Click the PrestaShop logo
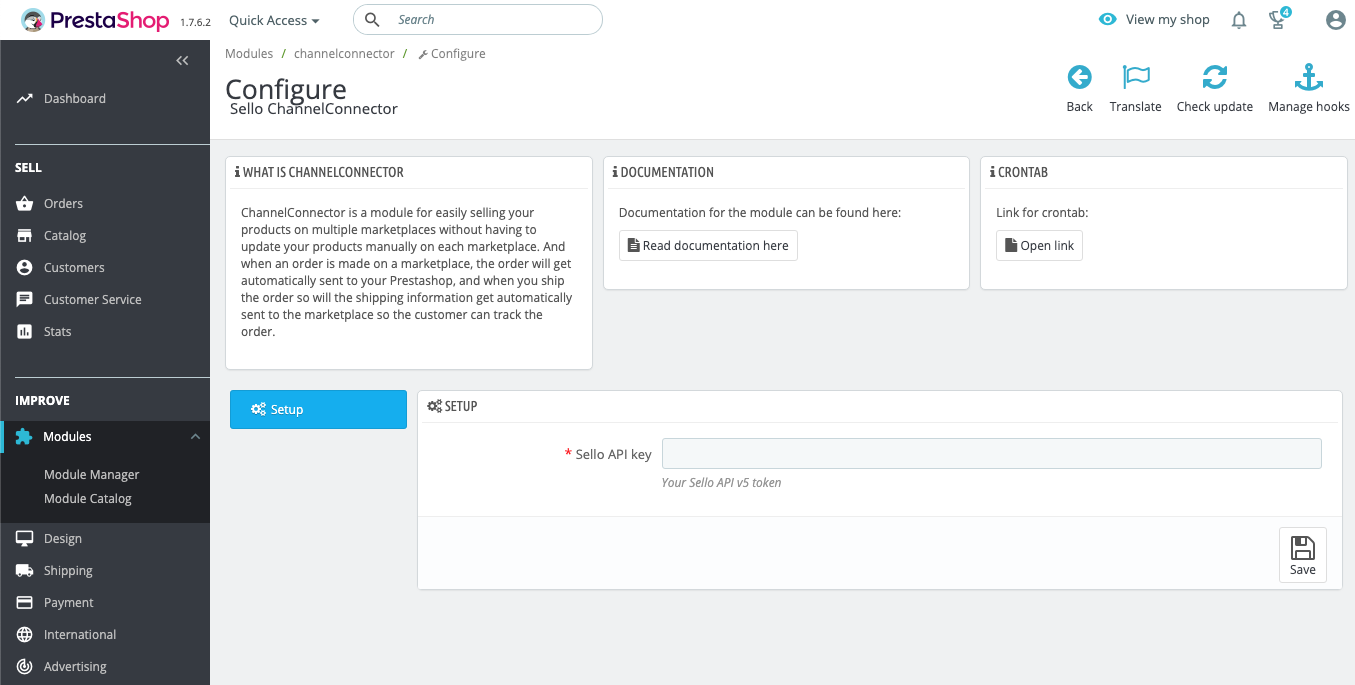1355x685 pixels. (x=95, y=20)
